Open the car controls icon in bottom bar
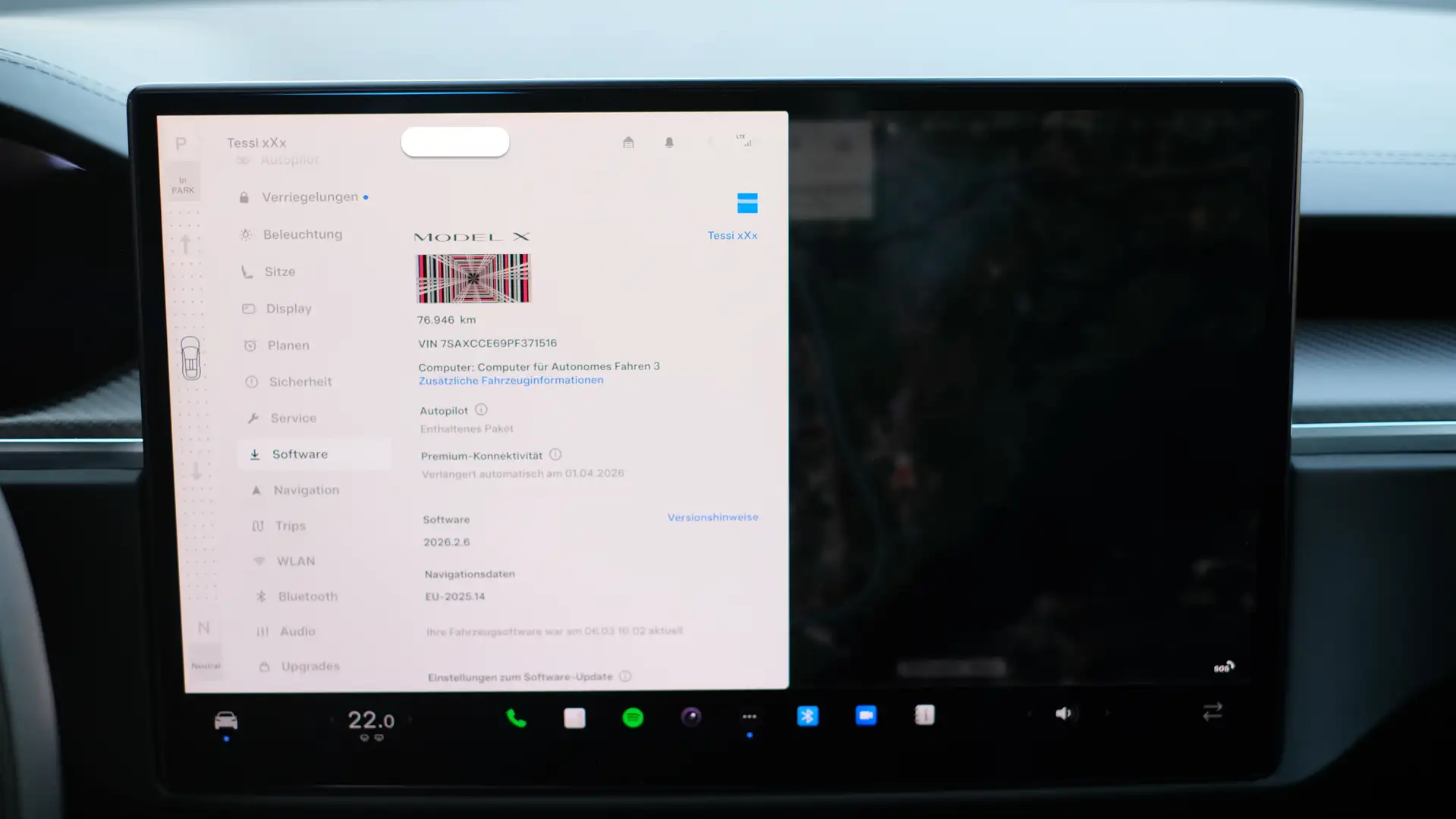This screenshot has height=819, width=1456. 225,720
